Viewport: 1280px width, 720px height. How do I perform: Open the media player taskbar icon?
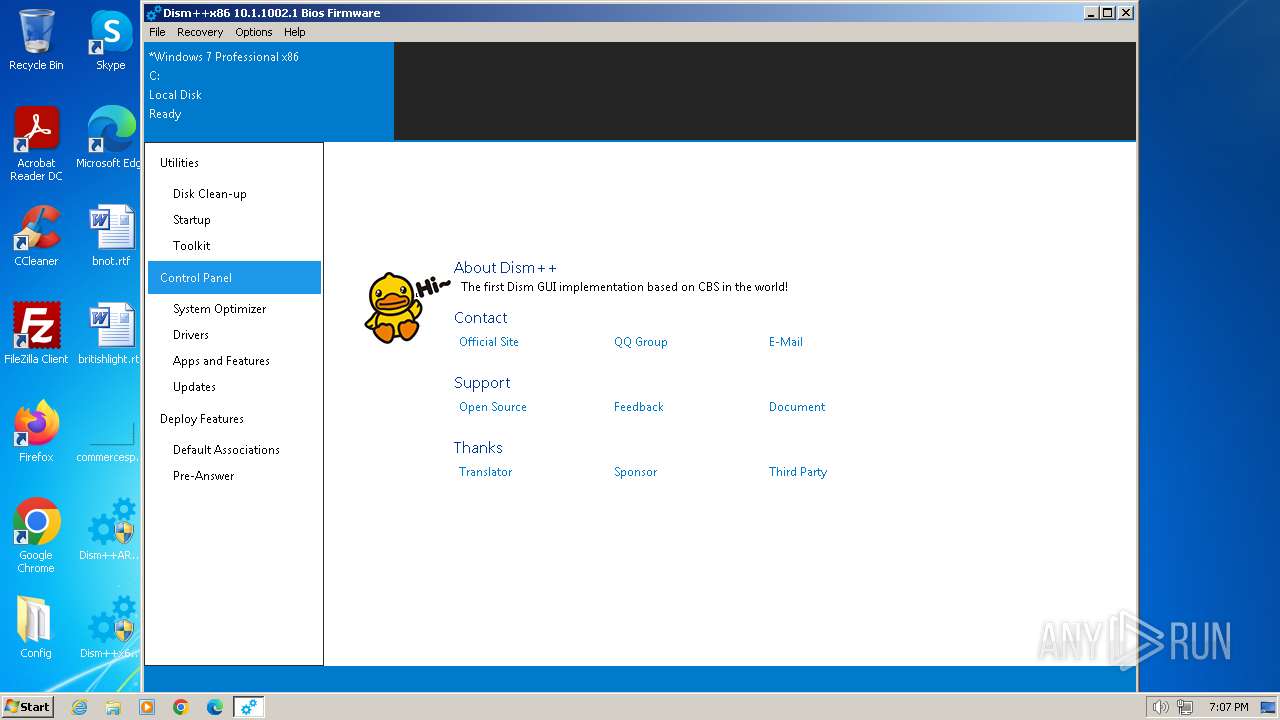147,707
